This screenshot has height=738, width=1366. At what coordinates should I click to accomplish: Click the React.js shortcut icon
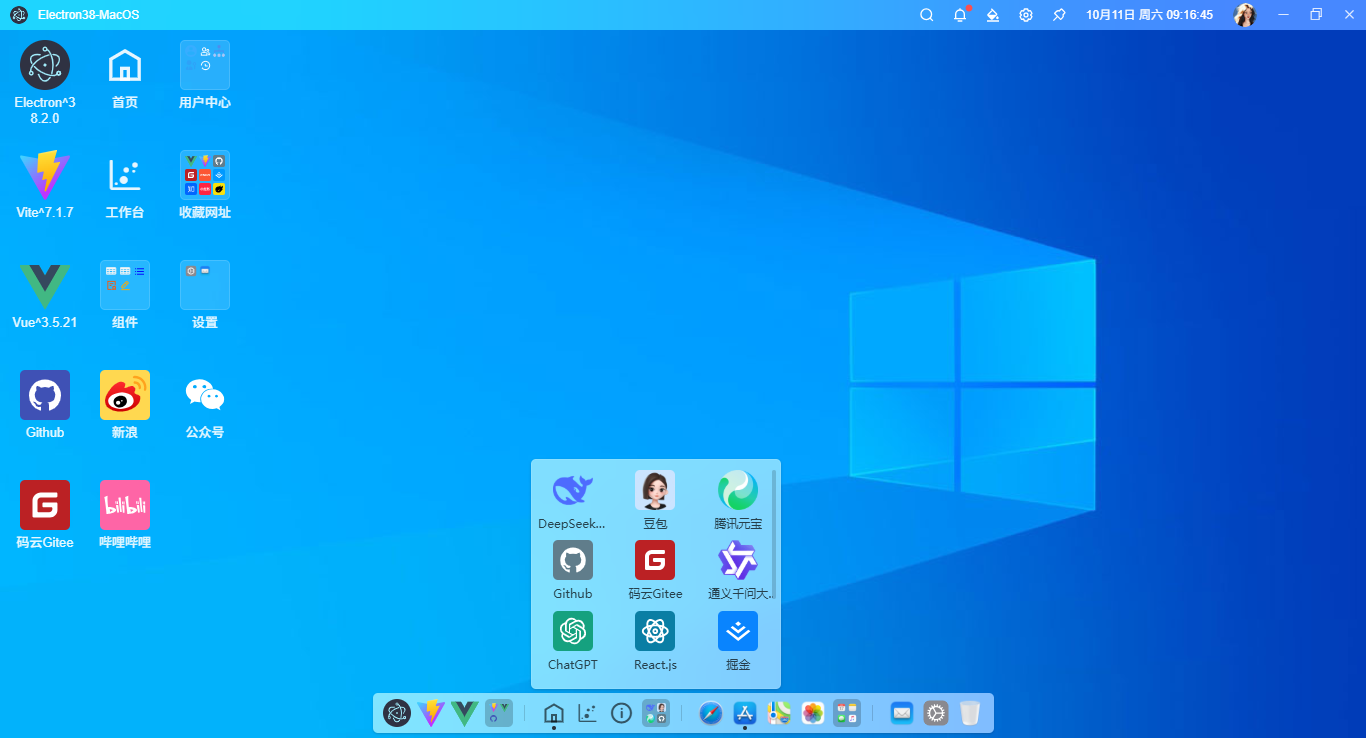pyautogui.click(x=655, y=631)
